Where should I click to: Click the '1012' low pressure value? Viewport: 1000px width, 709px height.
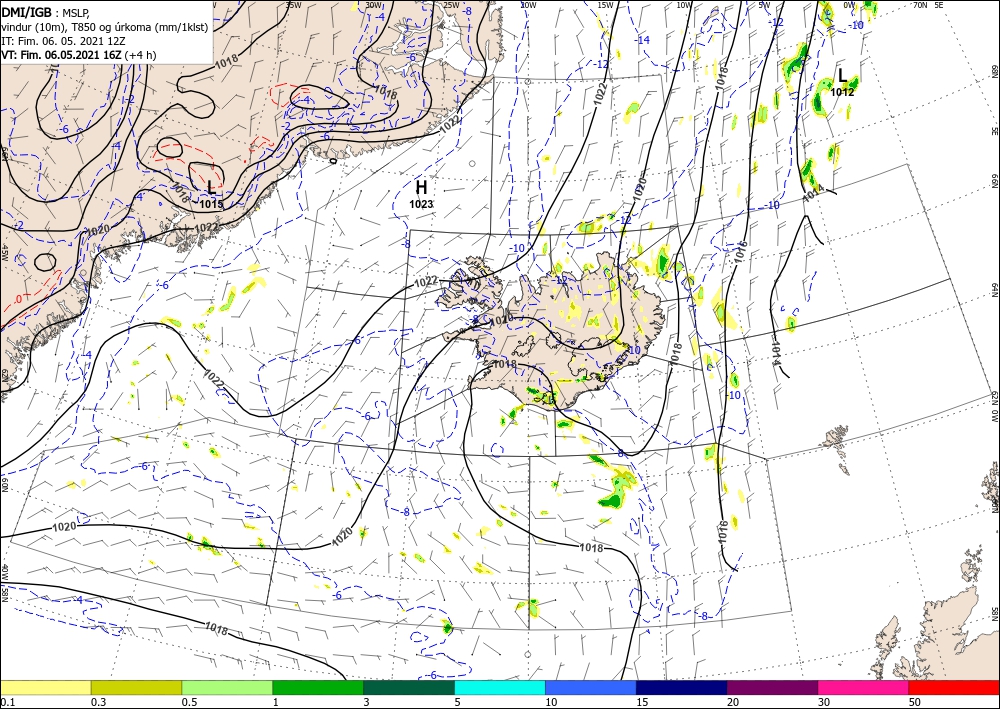pyautogui.click(x=842, y=92)
